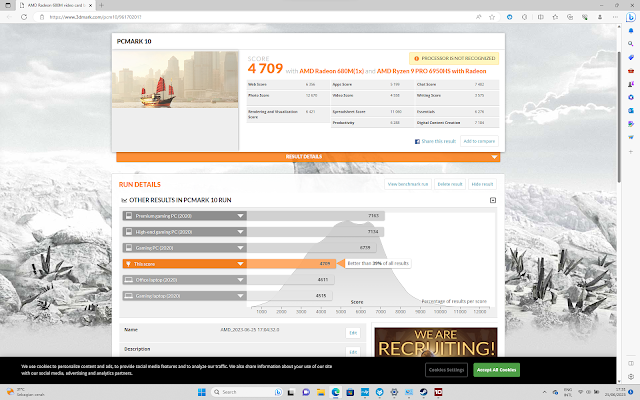
Task: Collapse the Other Results in PCMark 10 section
Action: point(493,200)
